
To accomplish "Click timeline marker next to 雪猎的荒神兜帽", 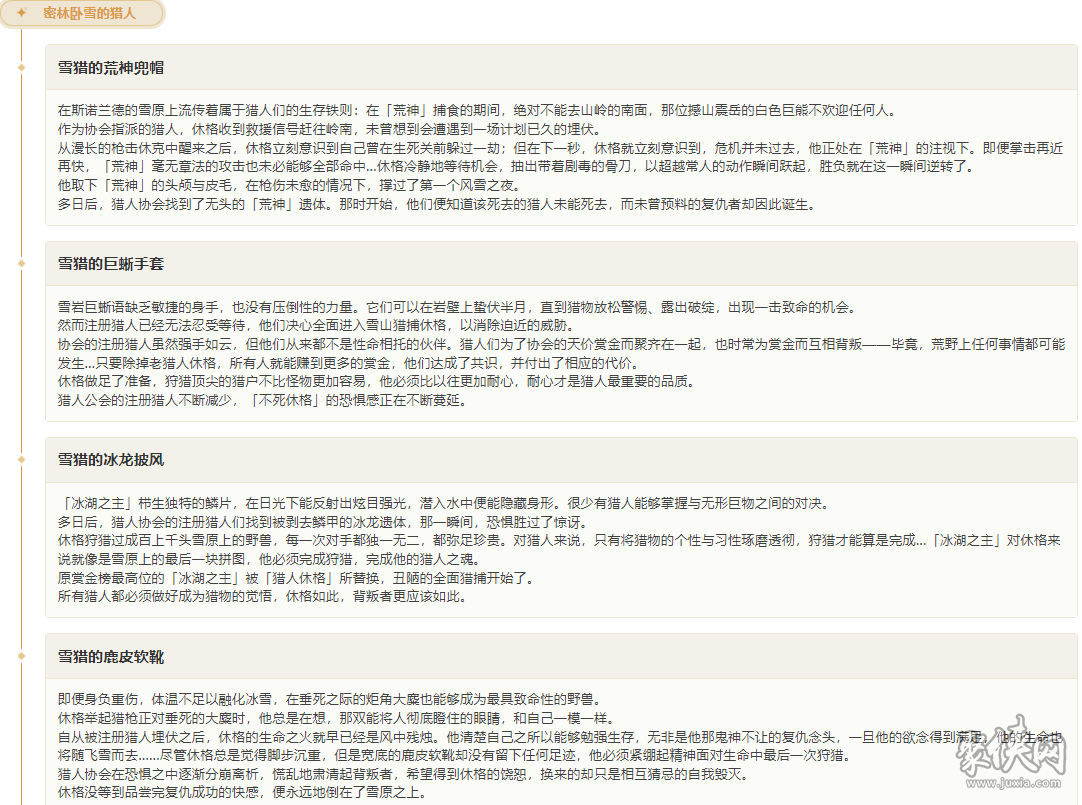I will pyautogui.click(x=21, y=68).
